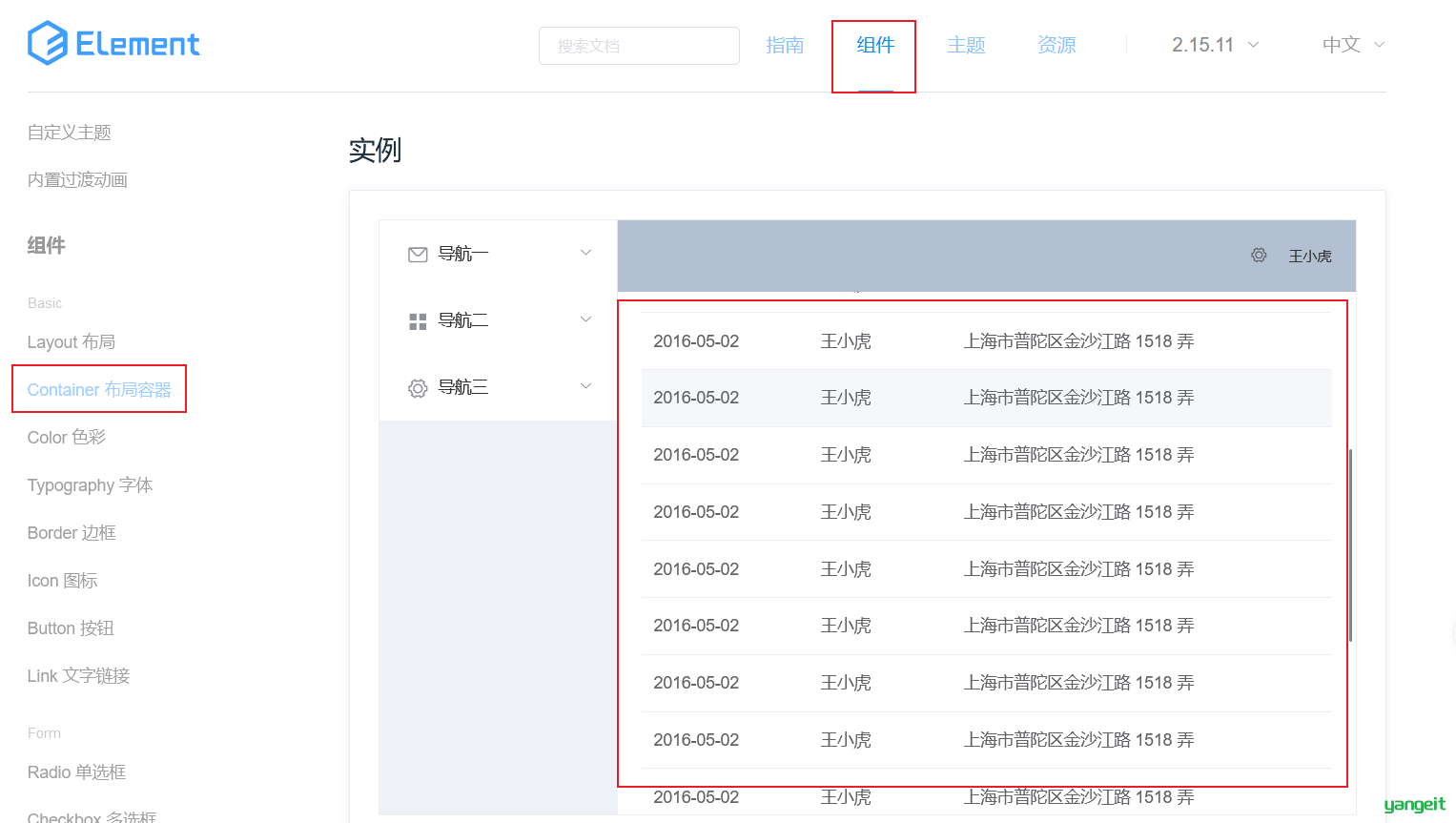Click 王小虎 in the demo header
Viewport: 1456px width, 823px height.
coord(1310,257)
